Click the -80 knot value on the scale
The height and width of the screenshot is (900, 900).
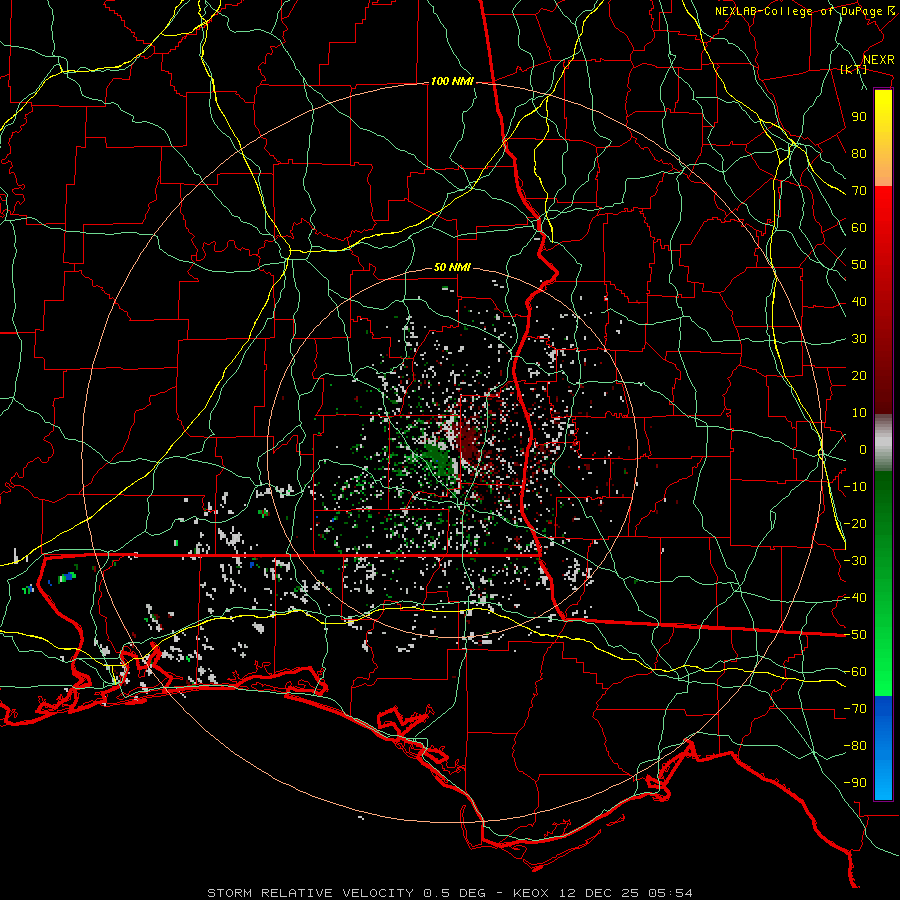point(855,746)
